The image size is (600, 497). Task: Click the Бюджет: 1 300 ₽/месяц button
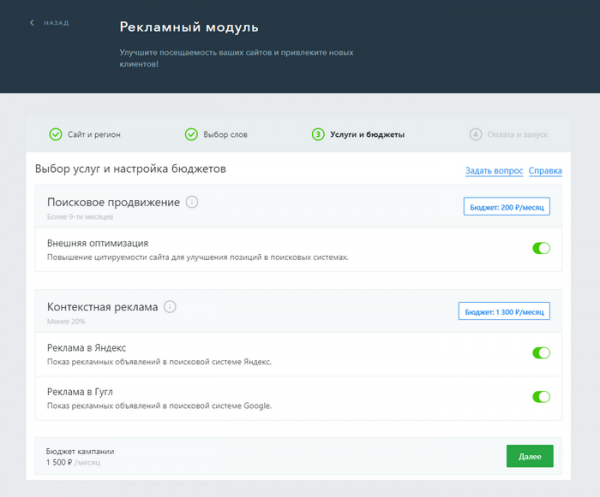tap(504, 311)
